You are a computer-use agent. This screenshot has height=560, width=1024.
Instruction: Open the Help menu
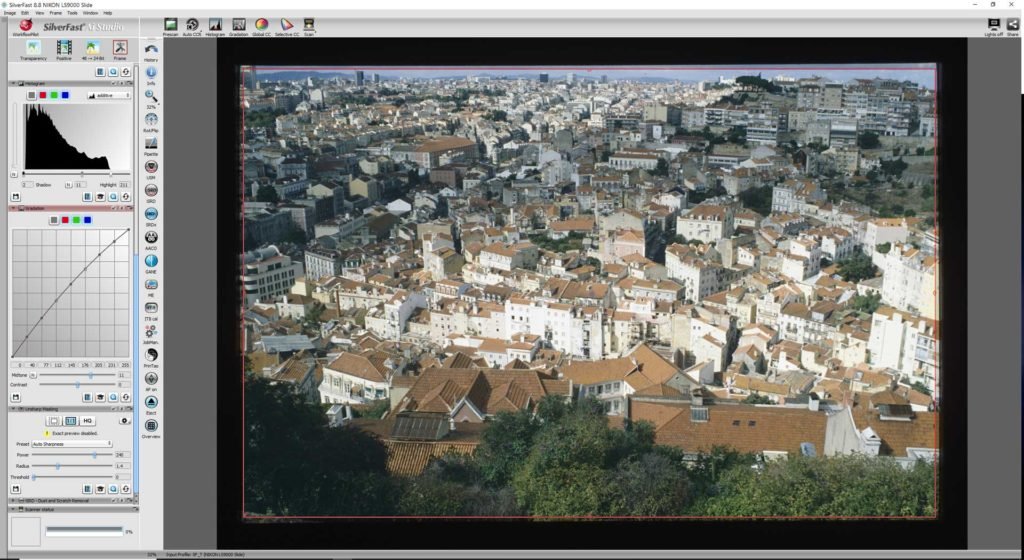coord(108,13)
